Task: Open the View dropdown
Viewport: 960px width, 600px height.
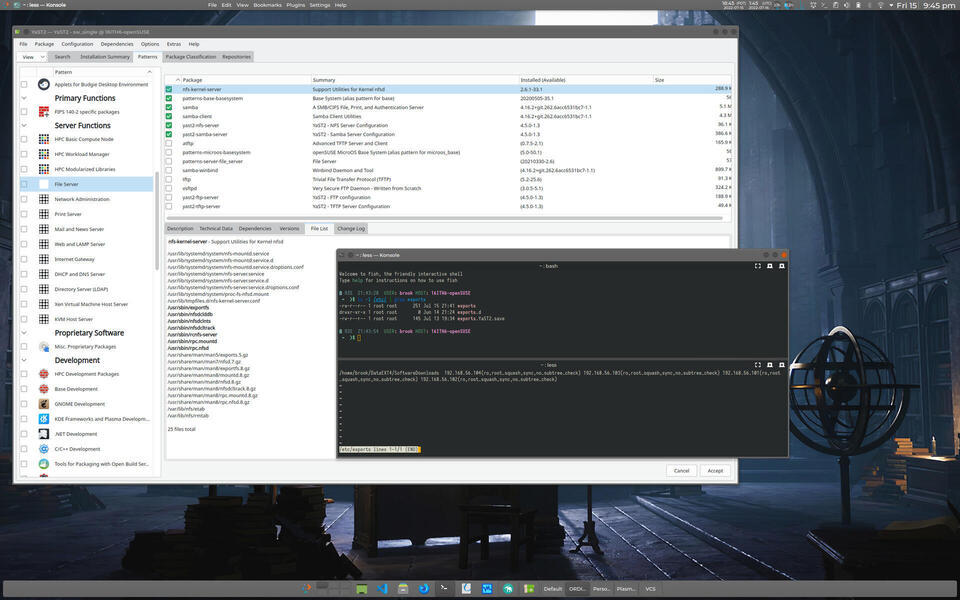Action: point(32,57)
